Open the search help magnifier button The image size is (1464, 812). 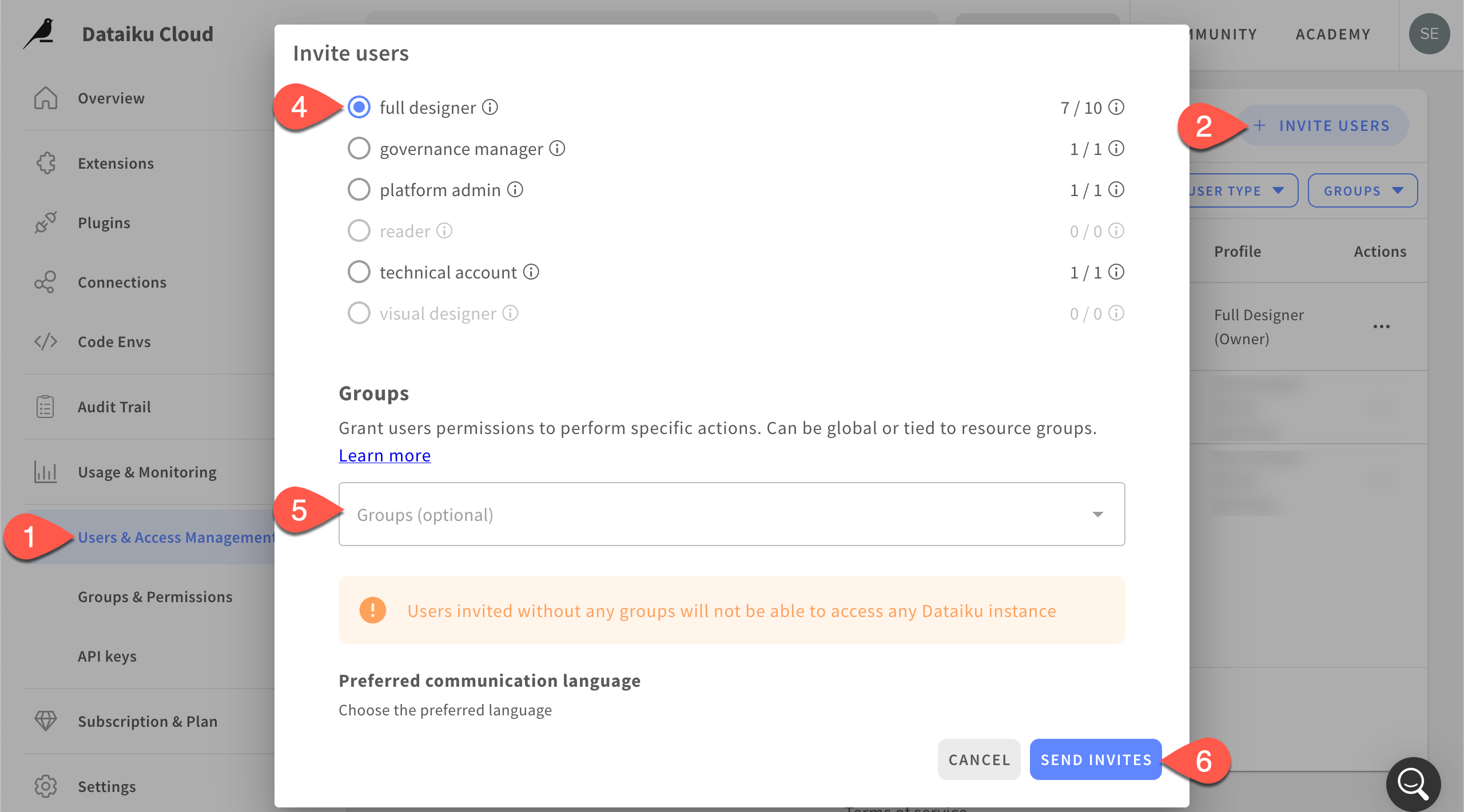pos(1413,784)
